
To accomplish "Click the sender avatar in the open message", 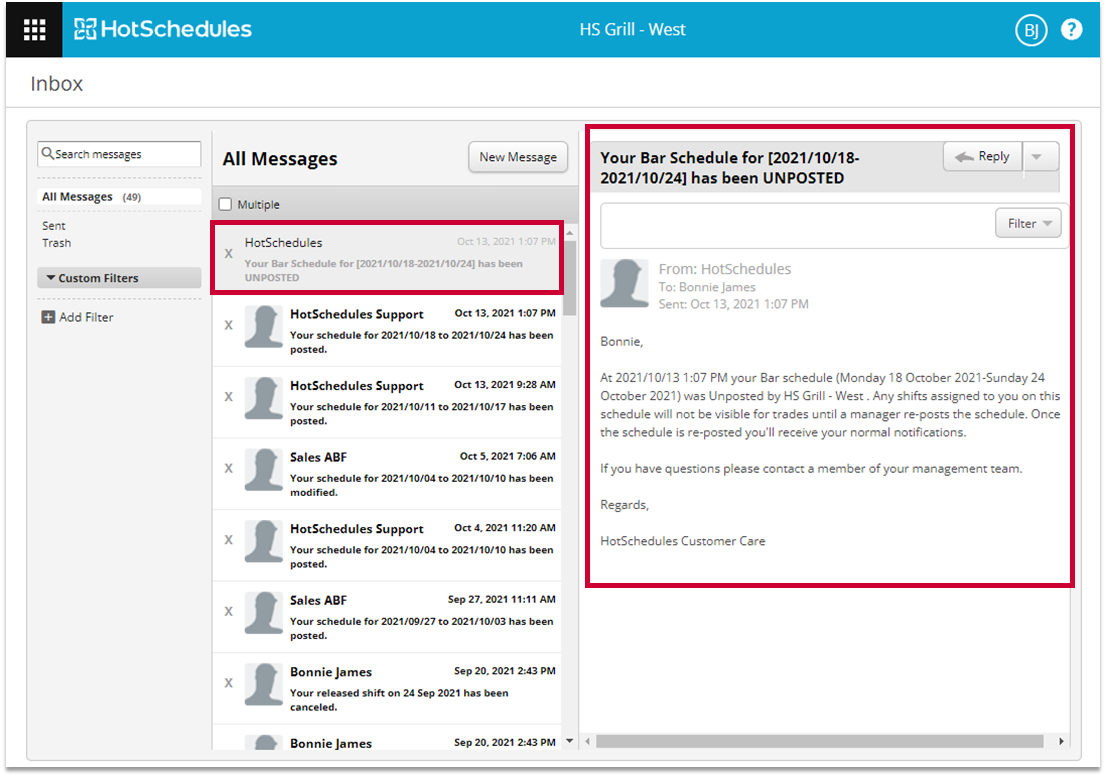I will pyautogui.click(x=624, y=284).
